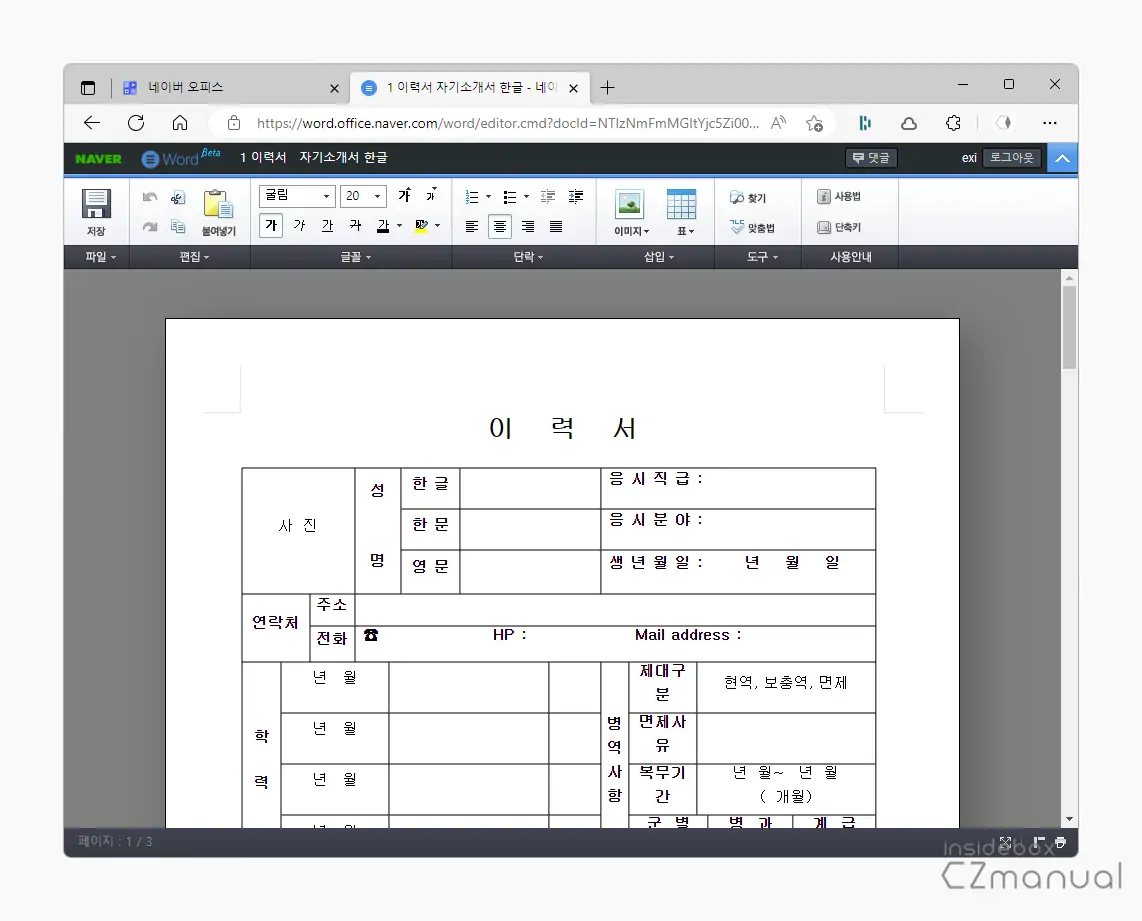Decrease paragraph indent
The image size is (1142, 921).
pos(548,197)
